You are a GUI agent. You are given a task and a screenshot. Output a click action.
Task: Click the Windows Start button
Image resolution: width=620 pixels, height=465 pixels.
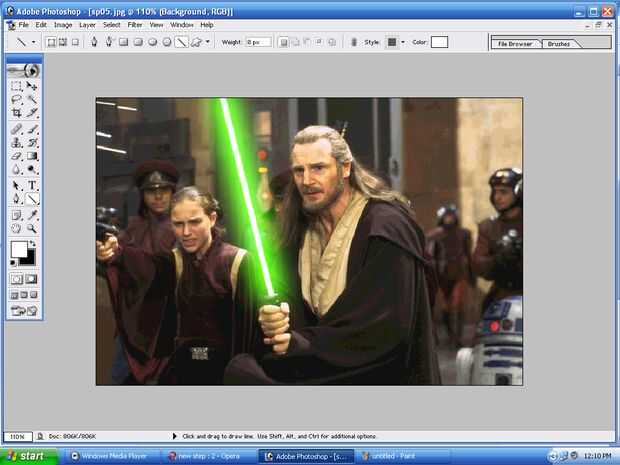coord(30,456)
